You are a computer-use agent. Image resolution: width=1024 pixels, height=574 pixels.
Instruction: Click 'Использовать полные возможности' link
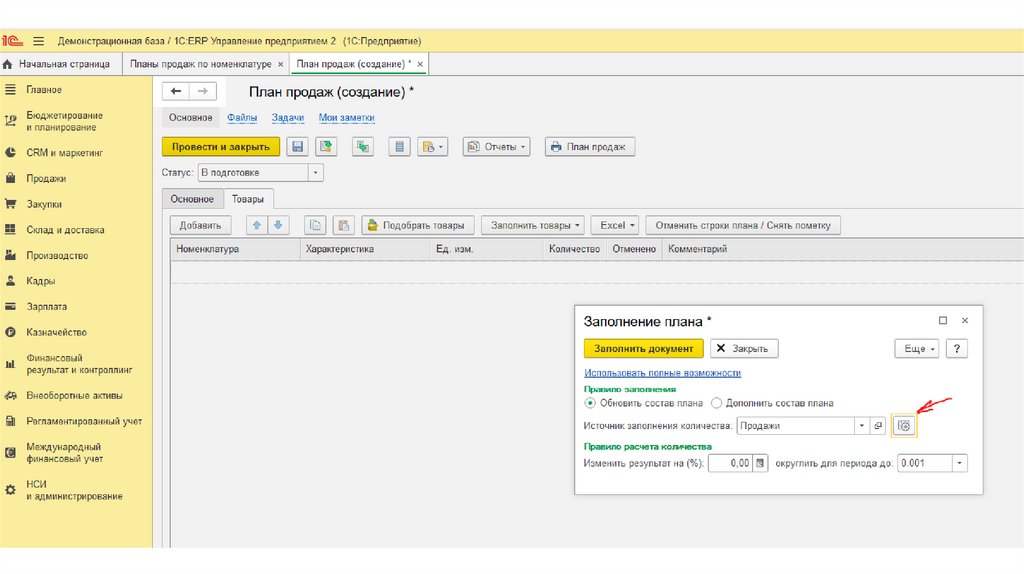662,373
